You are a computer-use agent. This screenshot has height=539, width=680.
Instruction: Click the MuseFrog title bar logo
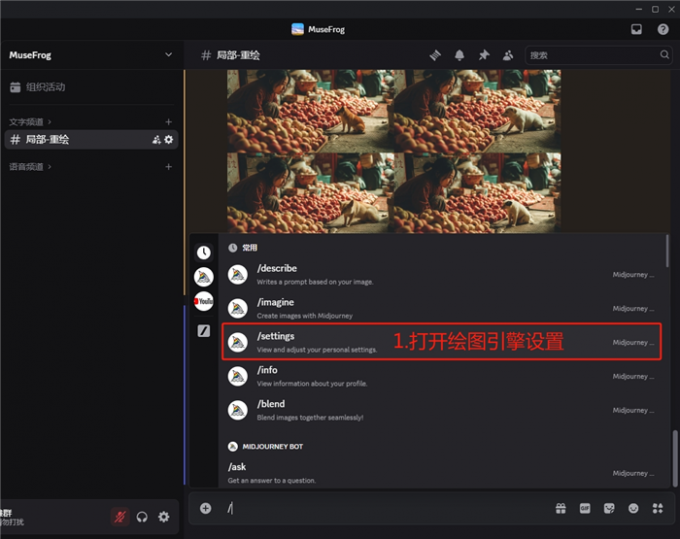(x=298, y=29)
